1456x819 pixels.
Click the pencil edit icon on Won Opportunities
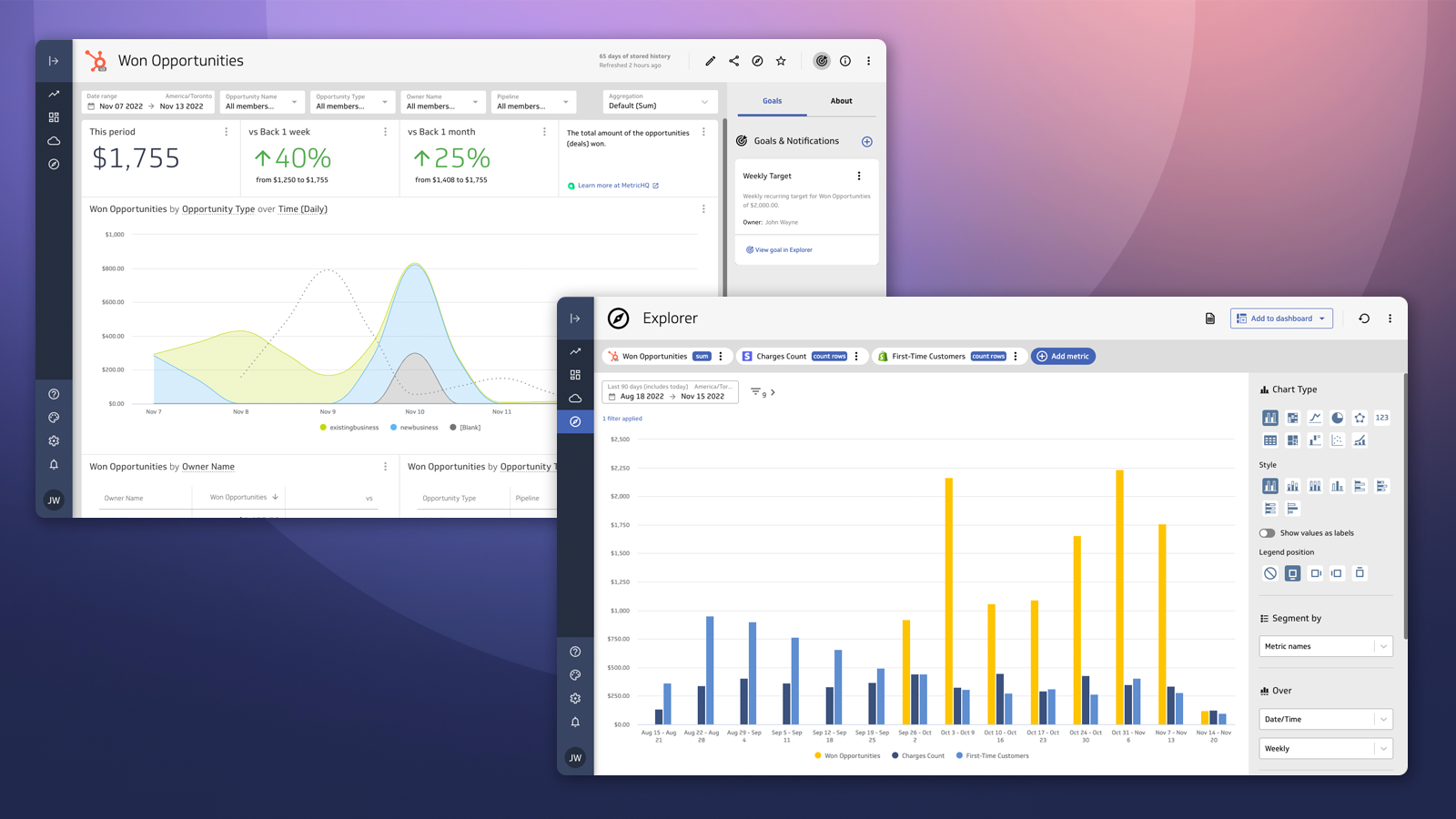click(x=711, y=61)
